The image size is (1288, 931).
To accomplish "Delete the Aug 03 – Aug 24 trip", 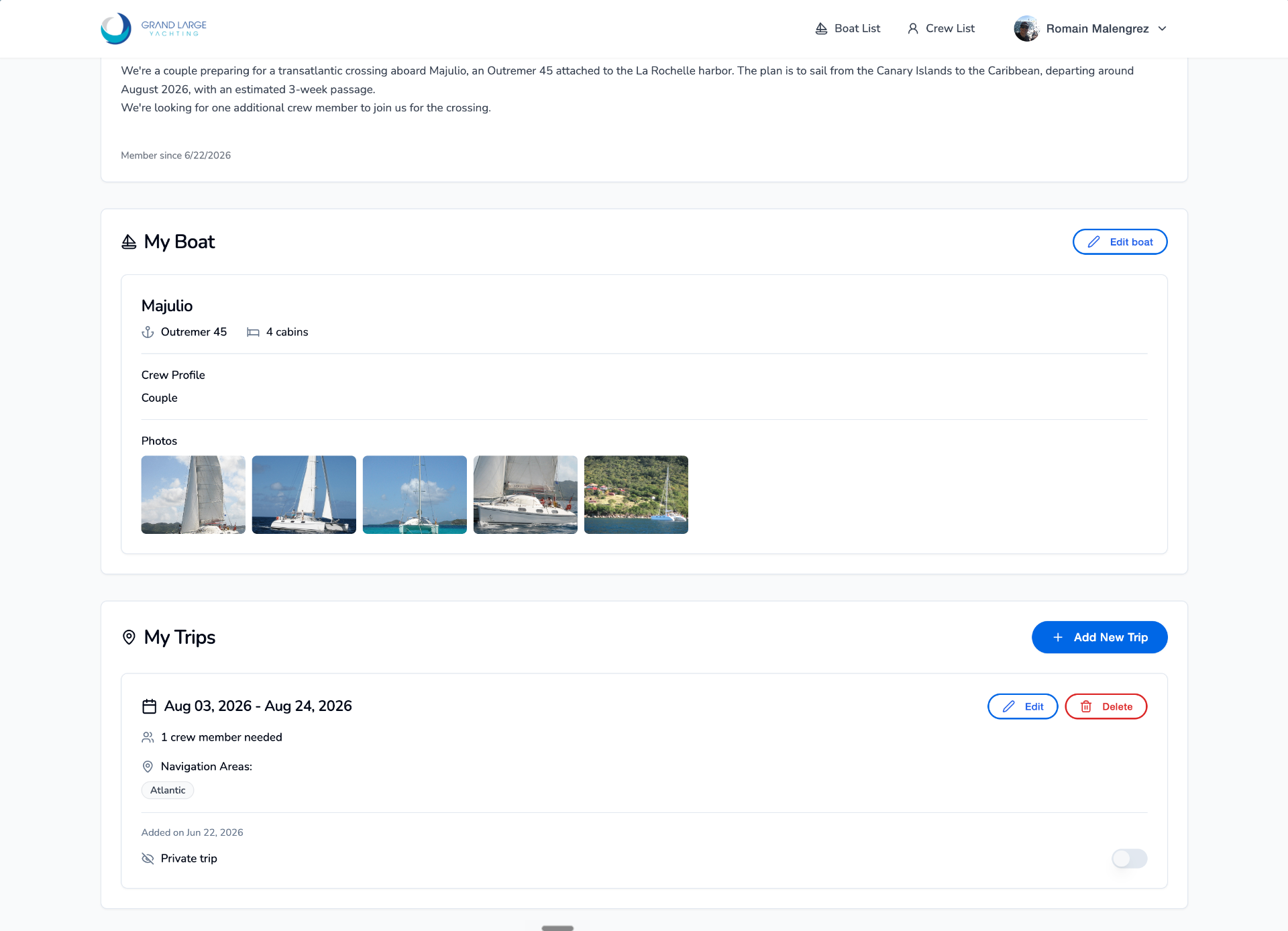I will tap(1106, 706).
